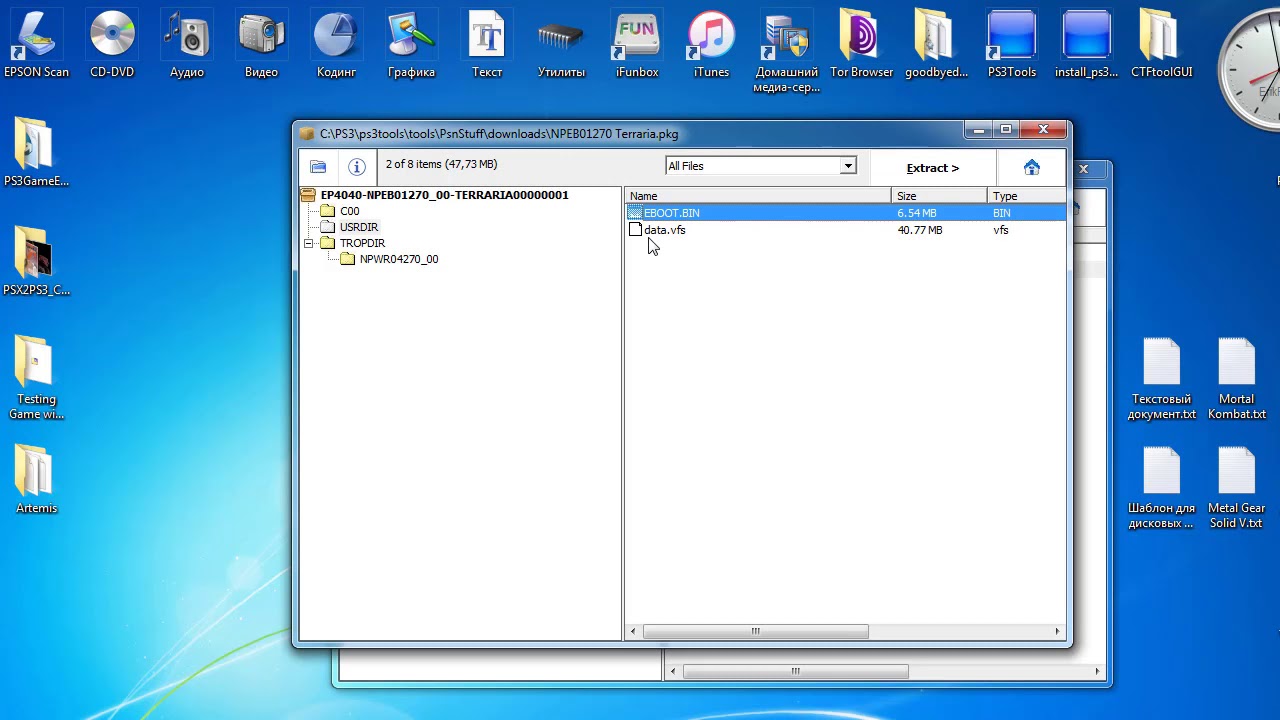This screenshot has width=1280, height=720.
Task: Select the Mortal Kombat.txt file icon
Action: click(1237, 378)
